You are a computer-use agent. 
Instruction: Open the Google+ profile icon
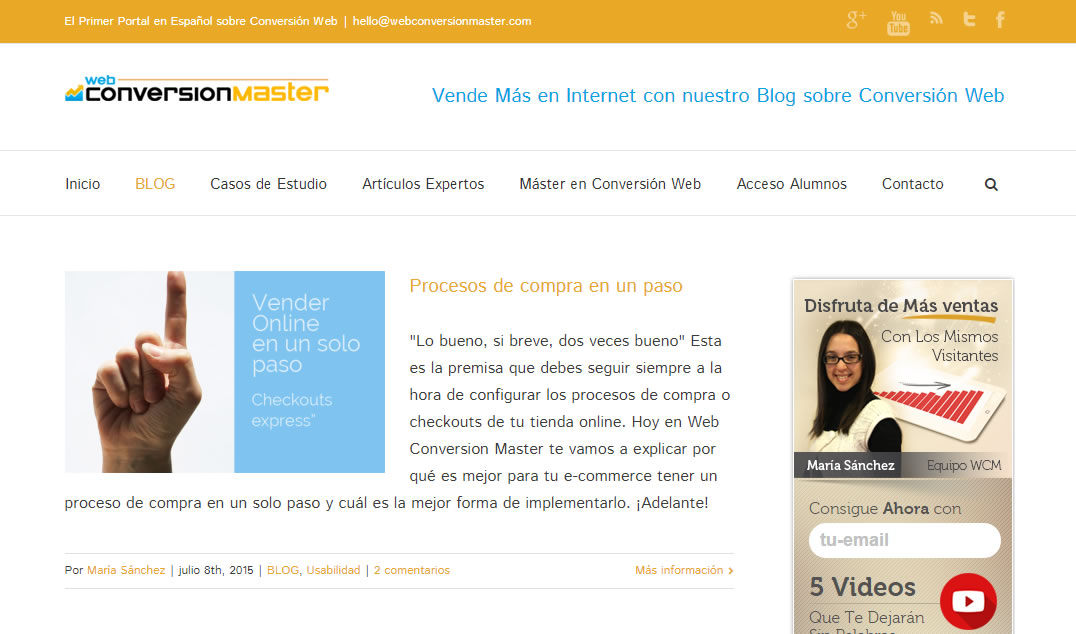tap(856, 18)
